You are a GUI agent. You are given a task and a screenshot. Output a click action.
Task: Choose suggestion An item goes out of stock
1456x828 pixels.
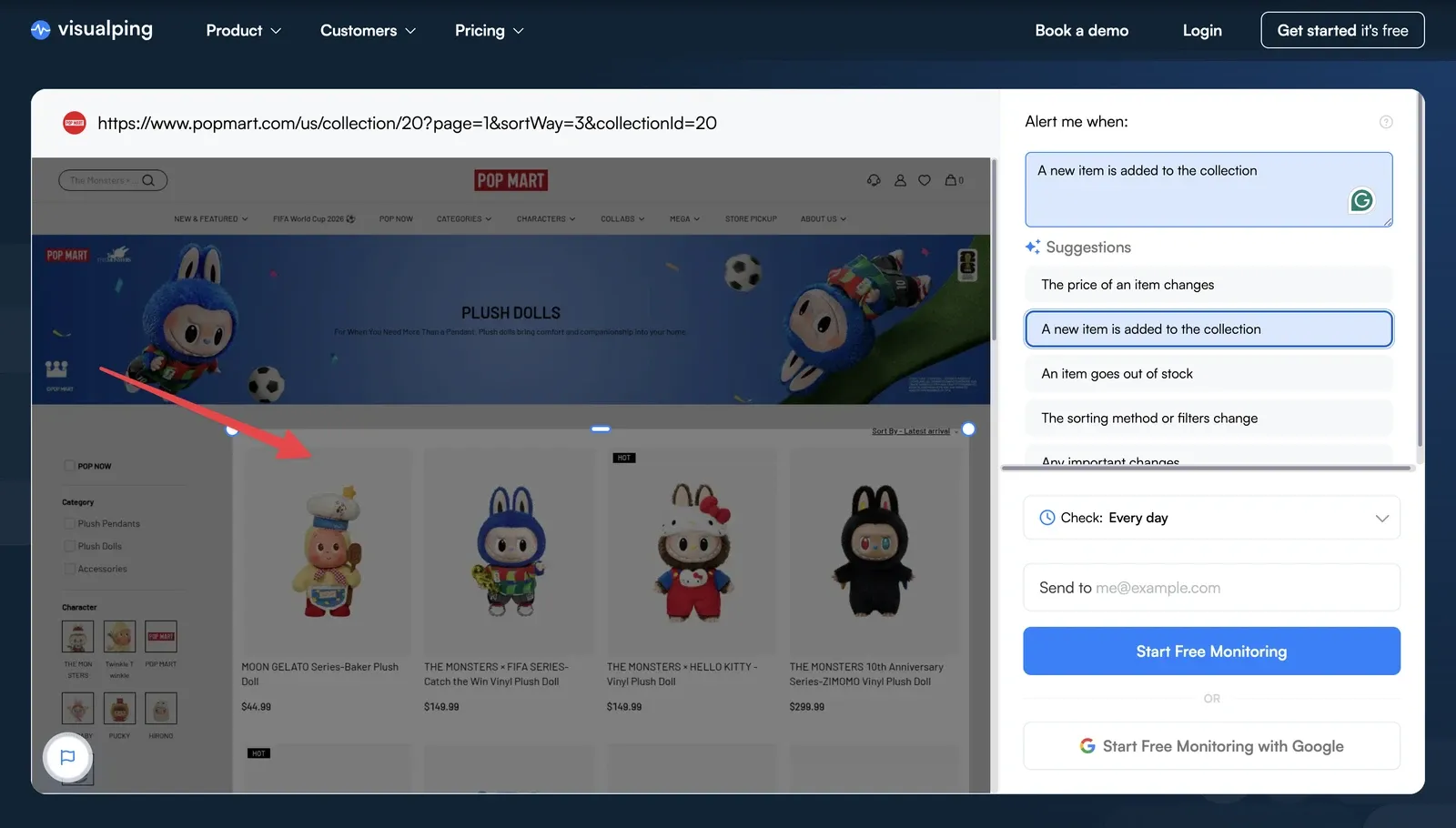click(x=1208, y=374)
